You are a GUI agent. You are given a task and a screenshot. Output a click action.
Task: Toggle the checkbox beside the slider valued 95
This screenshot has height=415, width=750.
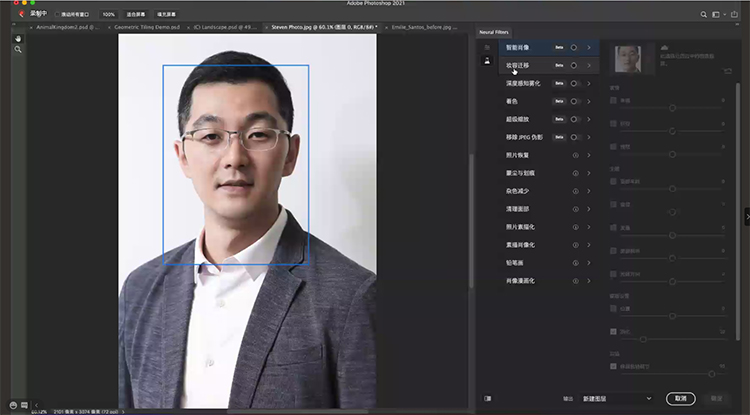click(613, 367)
